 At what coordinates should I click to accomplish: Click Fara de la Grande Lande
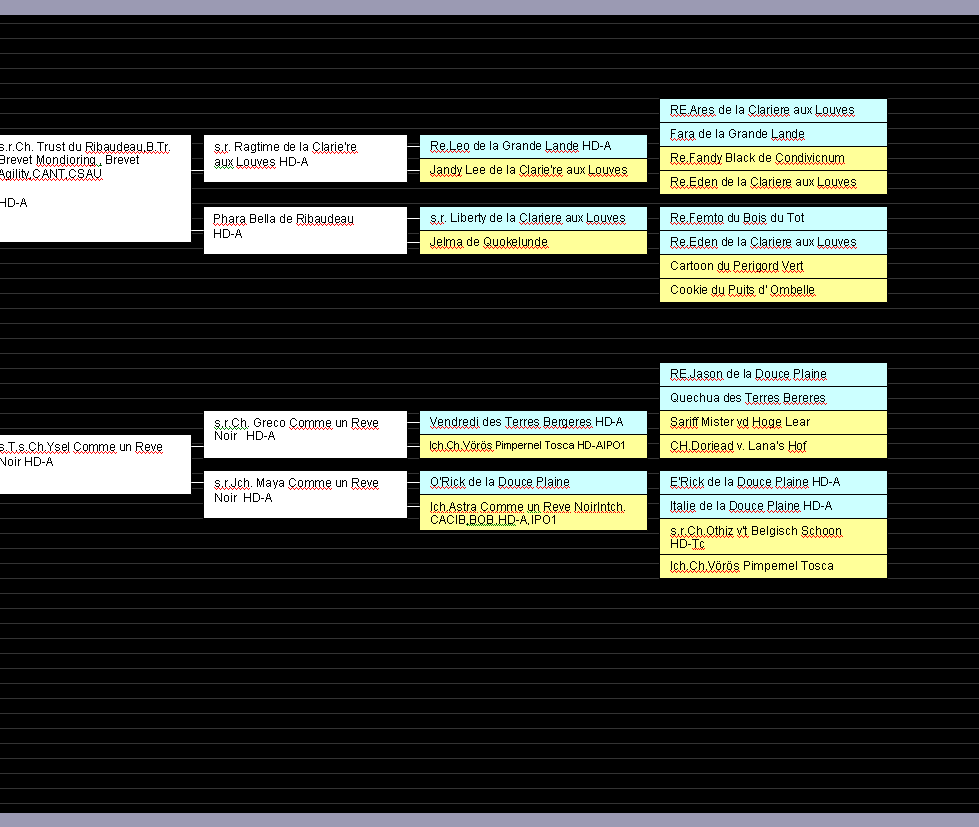click(773, 134)
